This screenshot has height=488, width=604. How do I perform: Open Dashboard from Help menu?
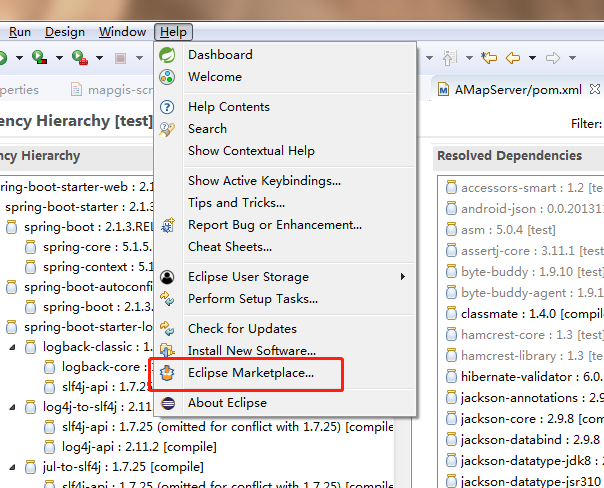[x=220, y=55]
